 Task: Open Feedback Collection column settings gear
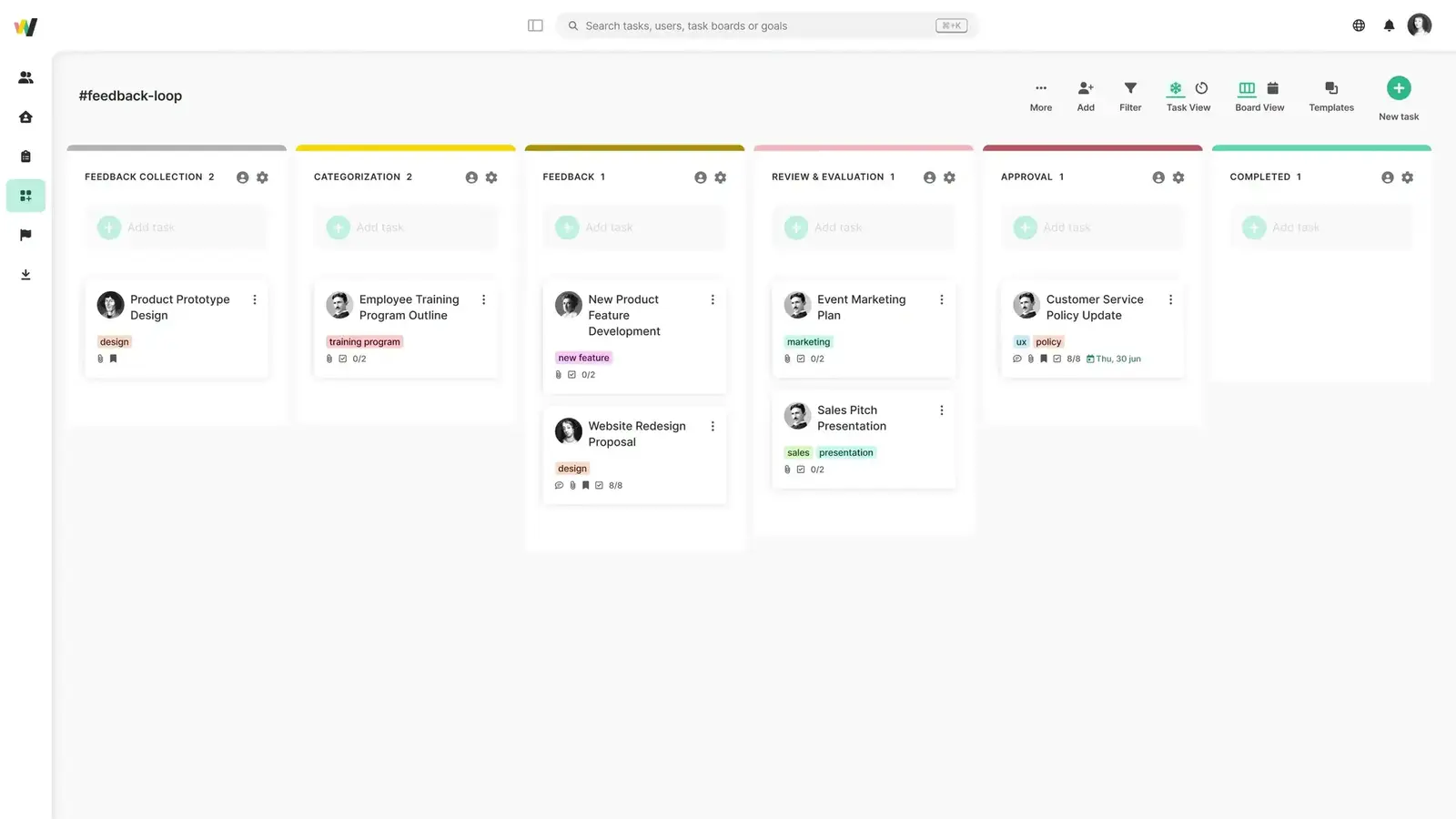[x=262, y=177]
